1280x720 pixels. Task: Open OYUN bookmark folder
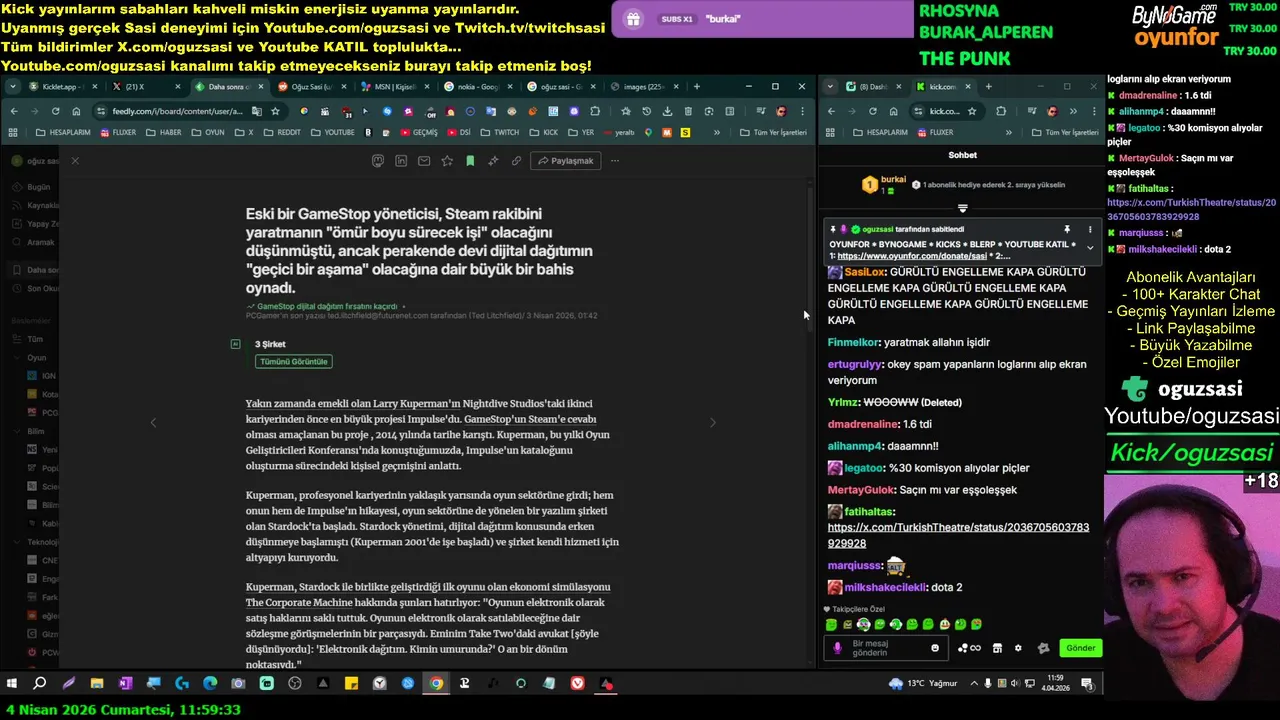point(208,132)
